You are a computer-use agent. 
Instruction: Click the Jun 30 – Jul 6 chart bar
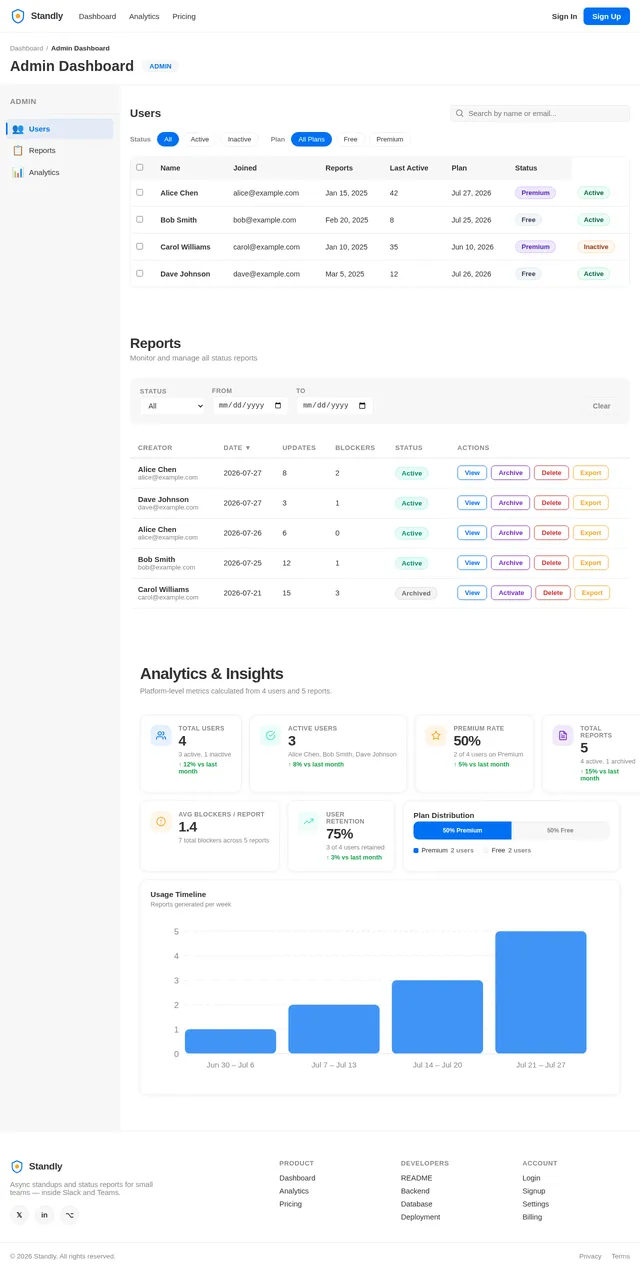[230, 1041]
